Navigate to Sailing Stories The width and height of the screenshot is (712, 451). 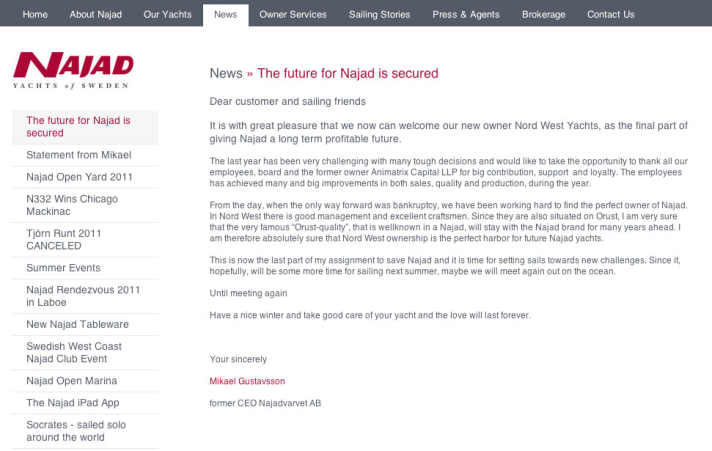pyautogui.click(x=379, y=15)
